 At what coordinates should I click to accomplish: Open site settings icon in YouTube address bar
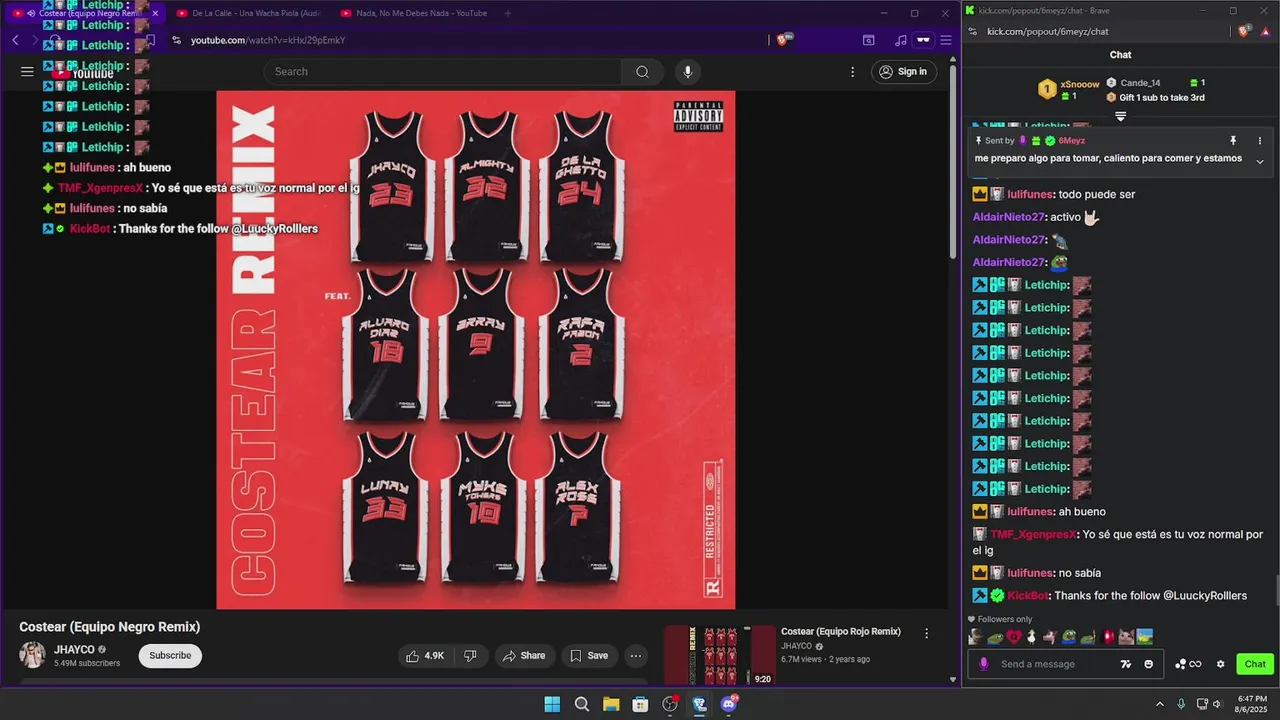[176, 40]
